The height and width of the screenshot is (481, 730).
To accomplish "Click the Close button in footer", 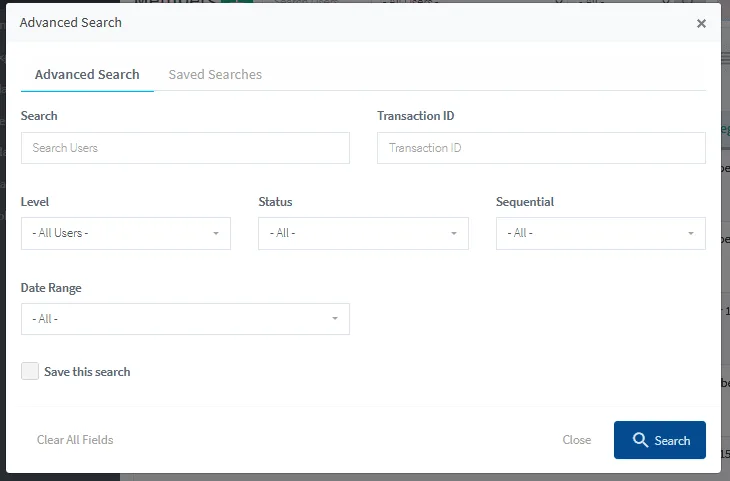I will (576, 440).
